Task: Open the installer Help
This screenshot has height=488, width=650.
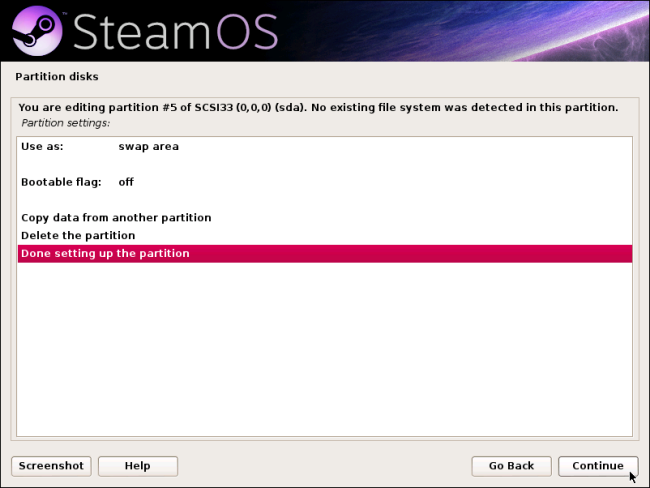Action: [138, 466]
